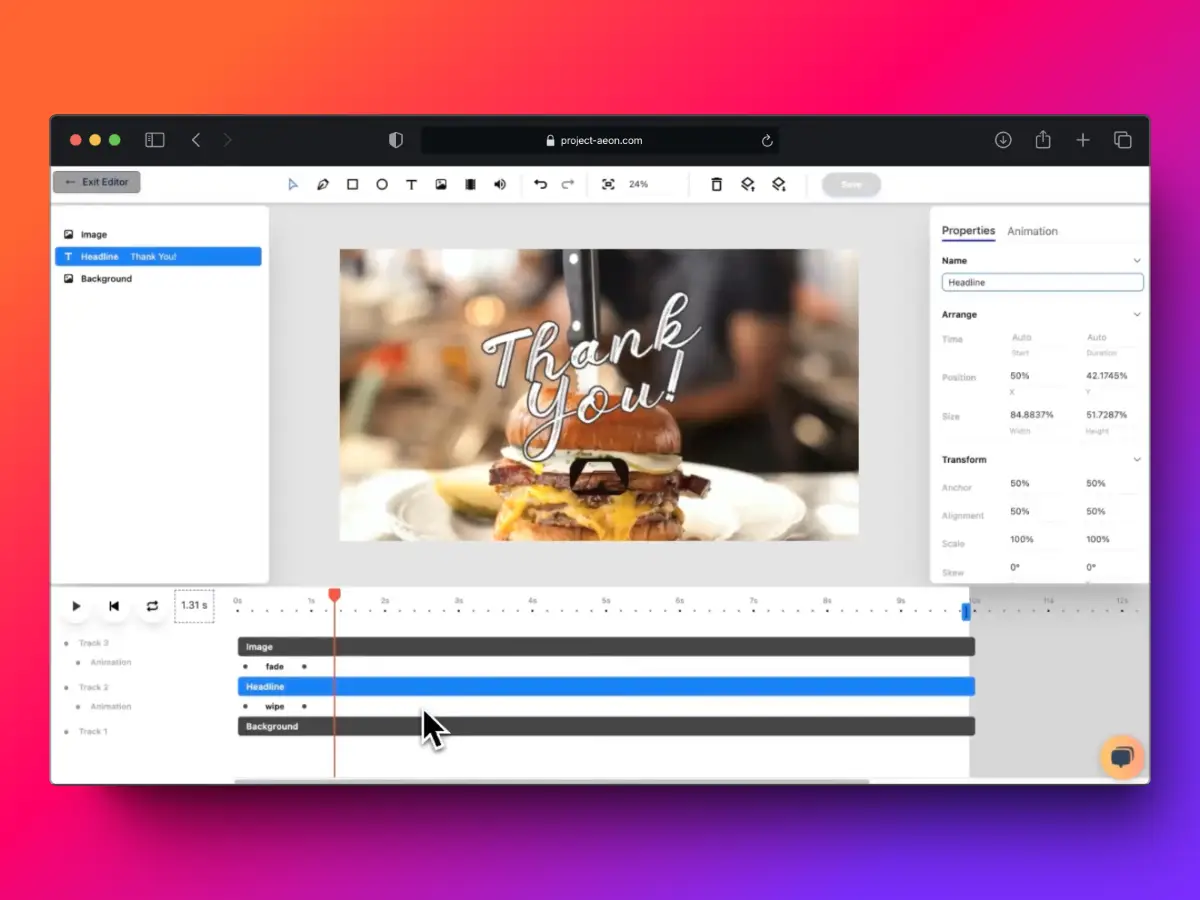The image size is (1200, 900).
Task: Select the Background layer in list
Action: 106,279
